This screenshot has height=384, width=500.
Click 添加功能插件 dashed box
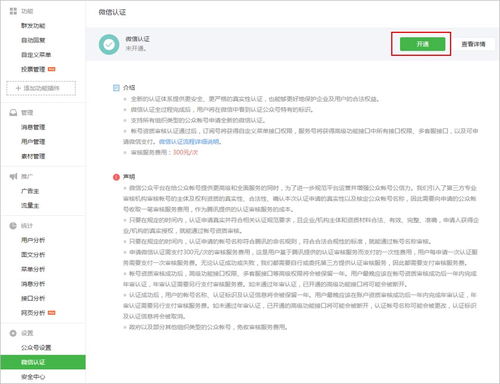pyautogui.click(x=41, y=88)
